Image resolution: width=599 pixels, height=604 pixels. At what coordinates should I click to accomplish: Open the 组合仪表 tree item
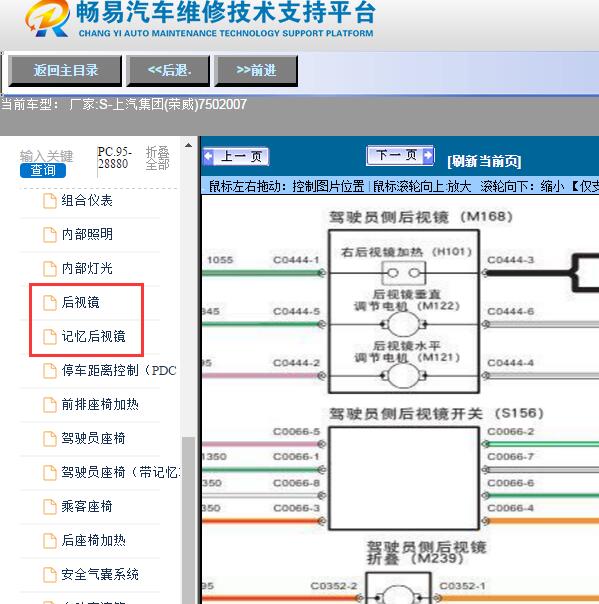pos(87,201)
